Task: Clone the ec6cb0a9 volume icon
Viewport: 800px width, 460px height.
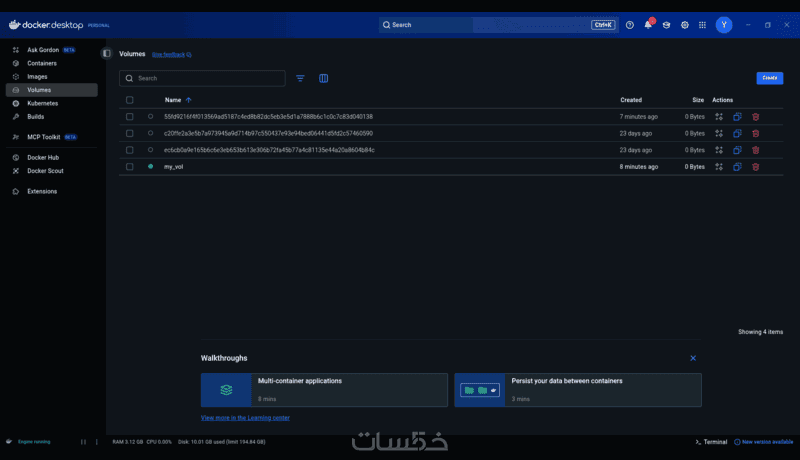Action: [737, 150]
